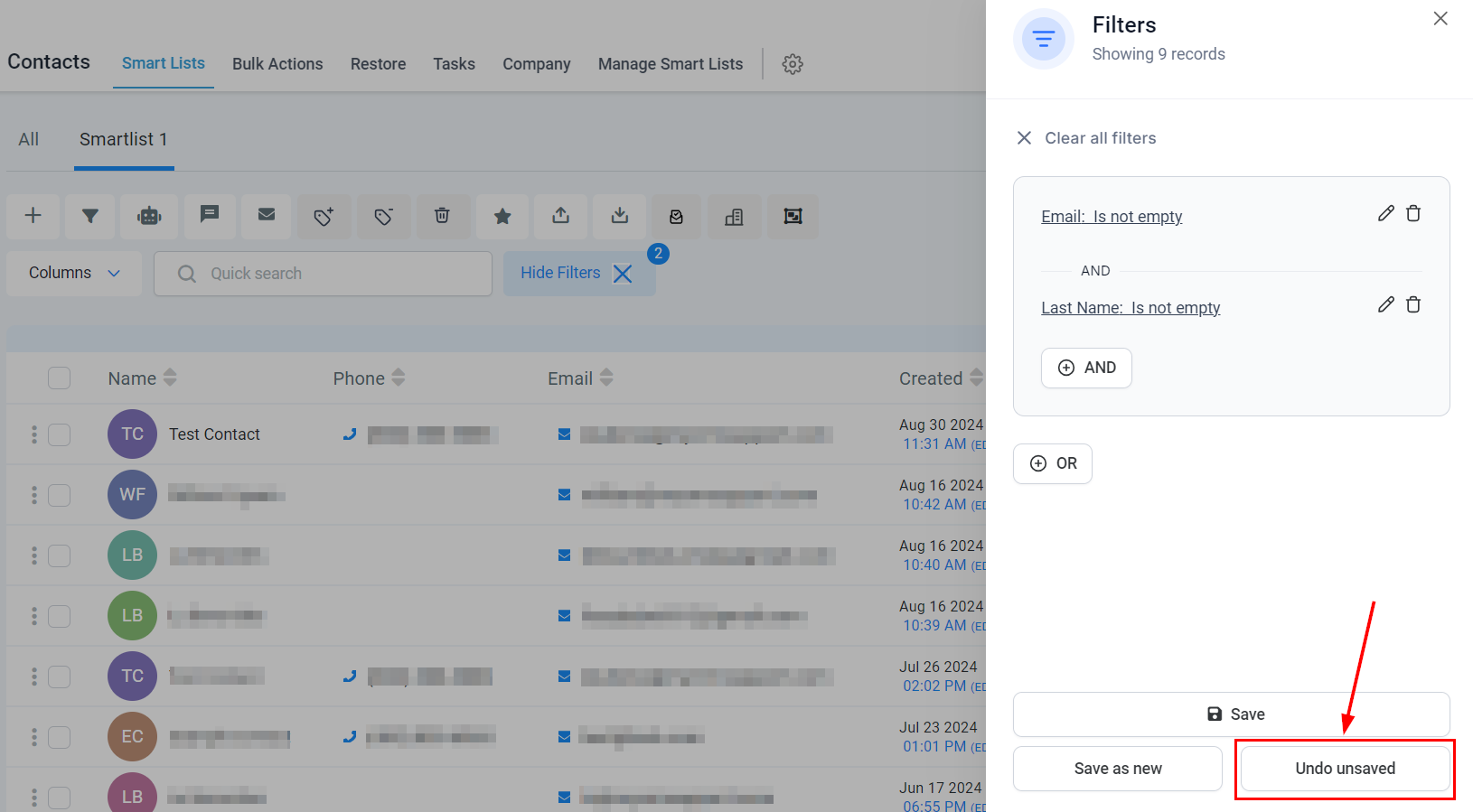Click Save as new button
Viewport: 1473px width, 812px height.
point(1118,769)
